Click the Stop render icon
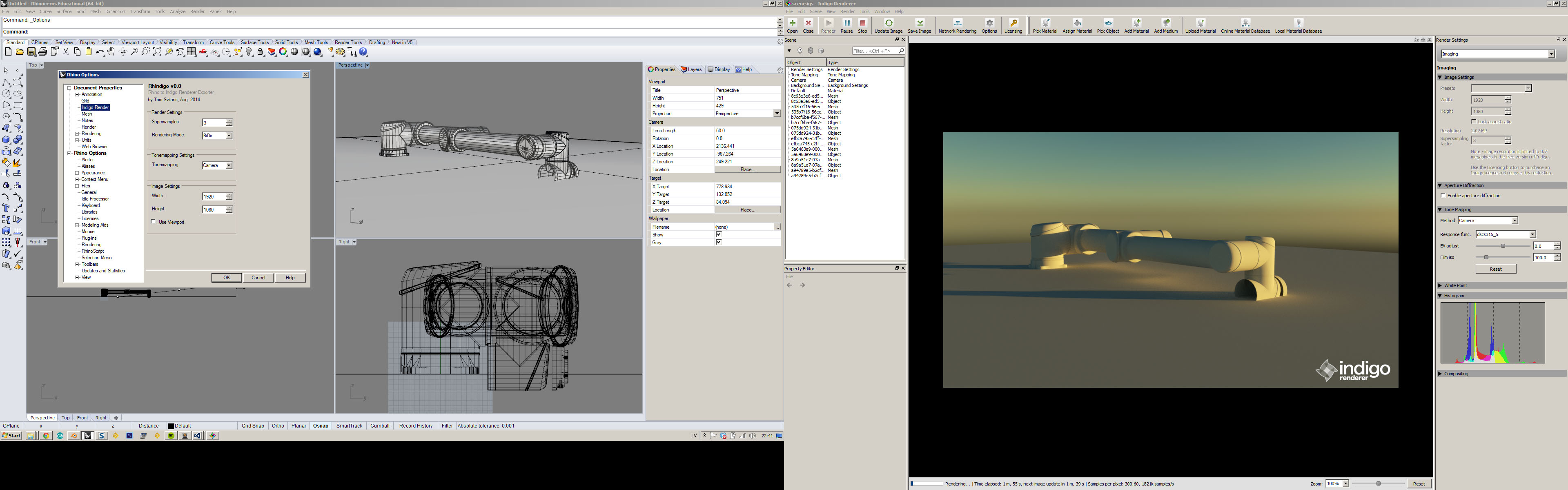1568x490 pixels. point(862,23)
